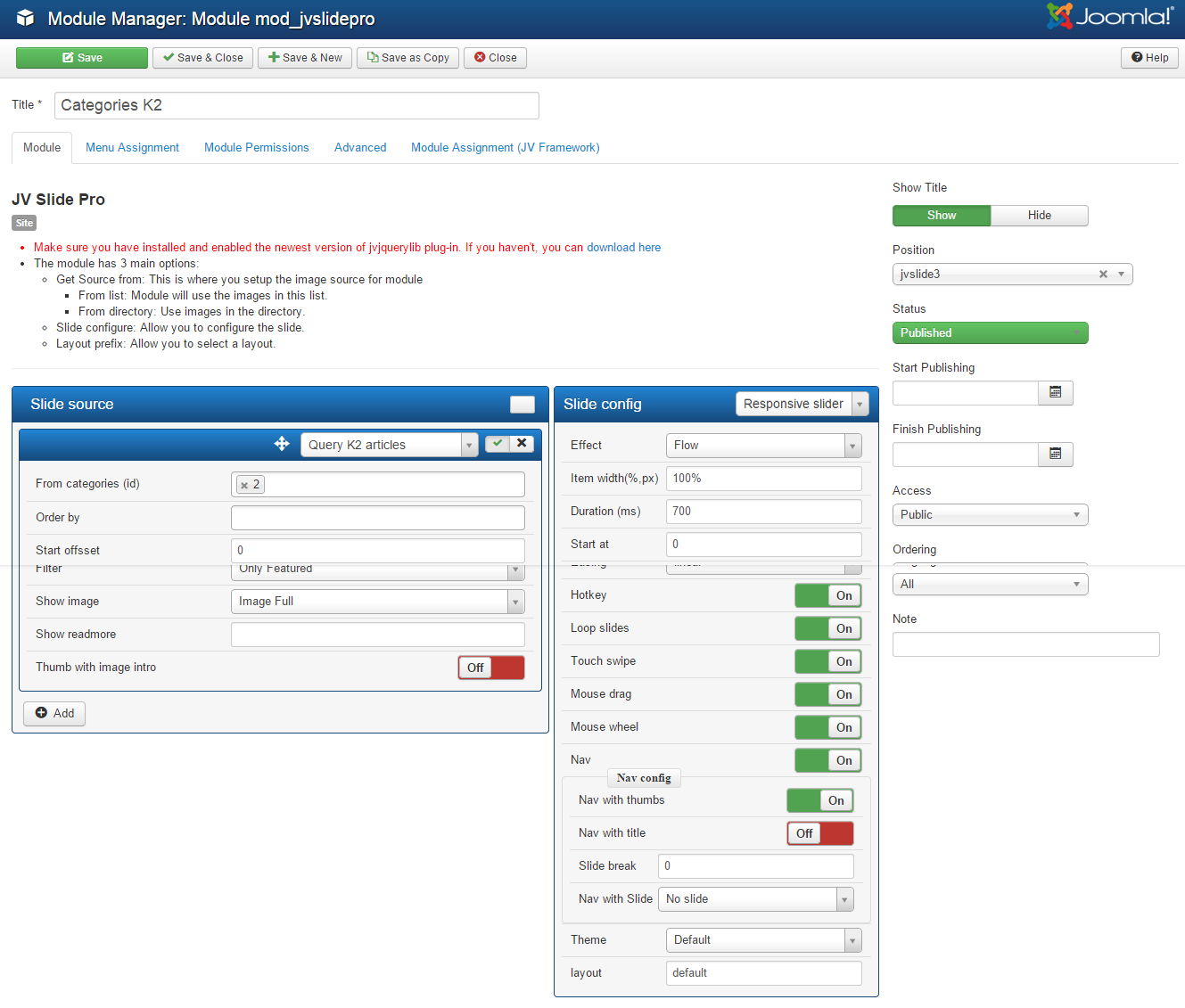1185x1008 pixels.
Task: Toggle the Nav with thumbs switch
Action: point(820,800)
